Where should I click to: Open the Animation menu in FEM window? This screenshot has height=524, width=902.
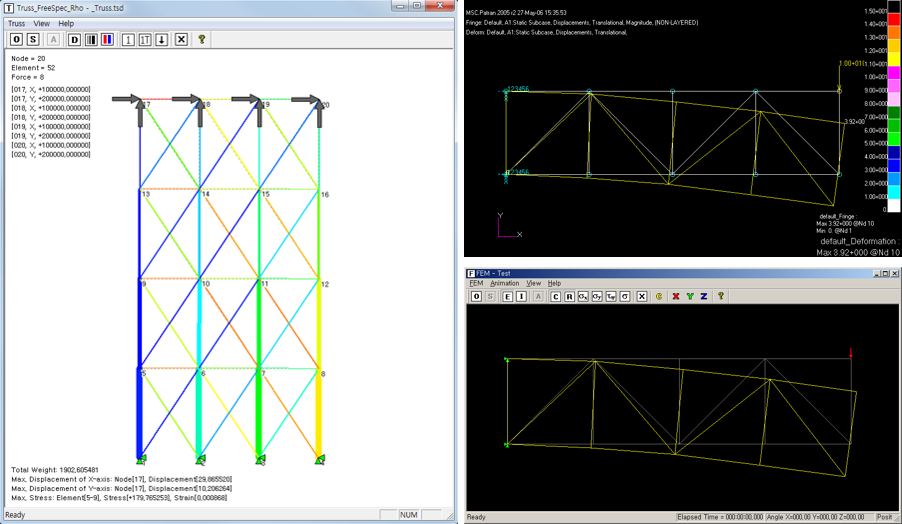click(504, 284)
